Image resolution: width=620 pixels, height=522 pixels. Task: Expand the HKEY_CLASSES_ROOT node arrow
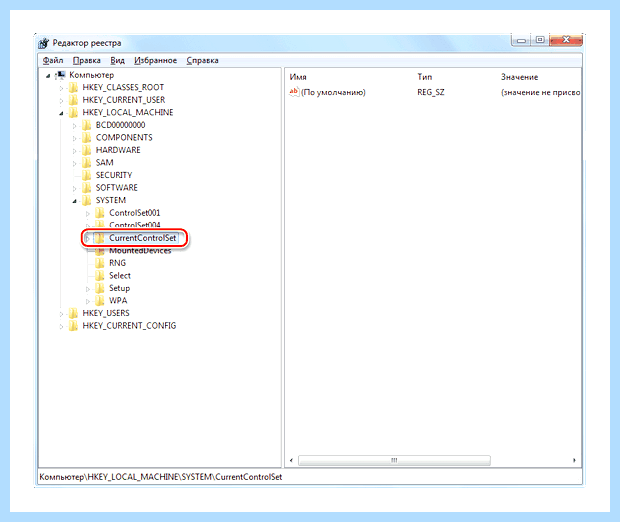pyautogui.click(x=61, y=88)
